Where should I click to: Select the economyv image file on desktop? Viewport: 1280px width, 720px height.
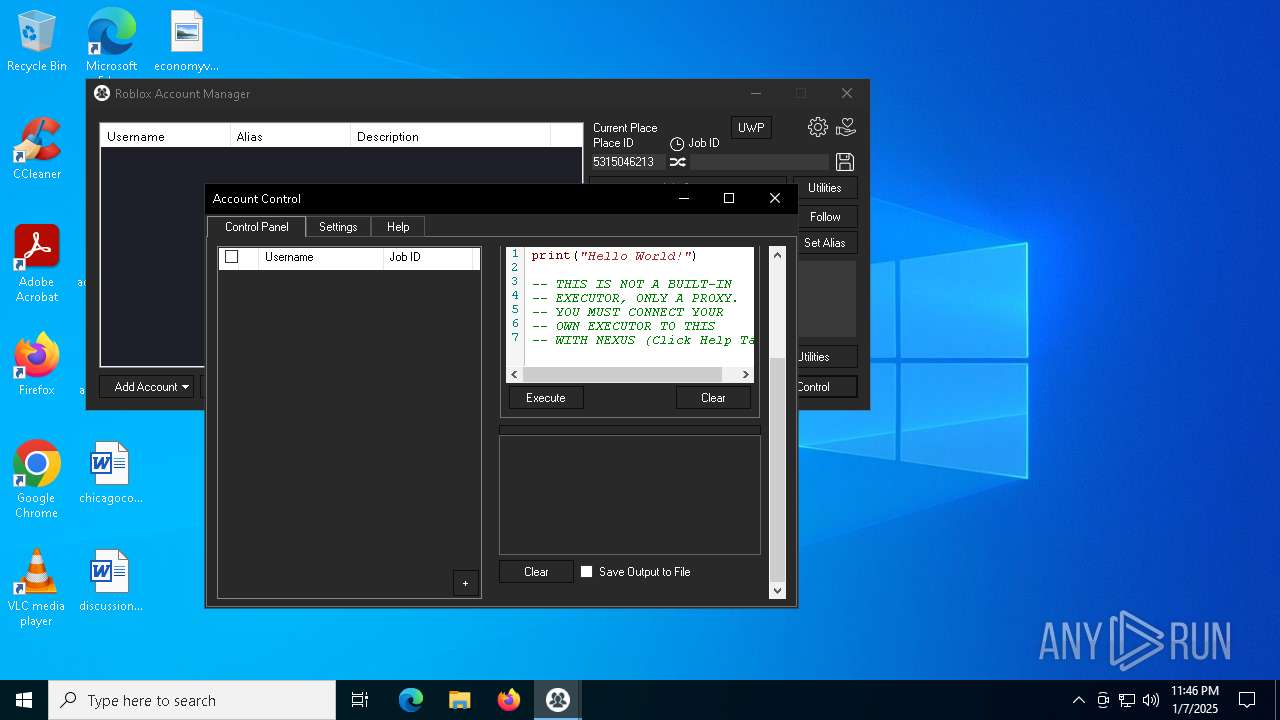pos(186,42)
